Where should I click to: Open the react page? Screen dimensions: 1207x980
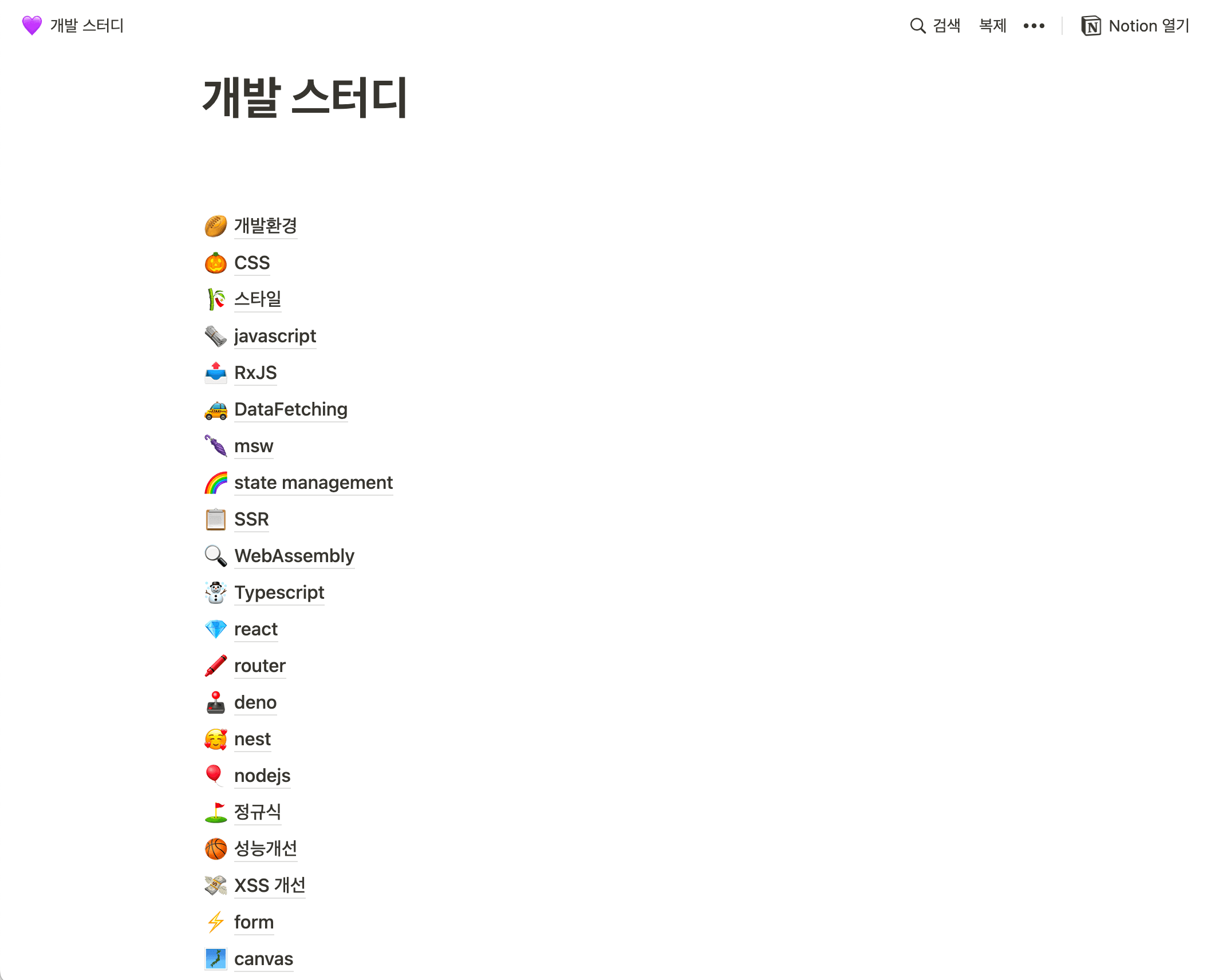pos(256,629)
